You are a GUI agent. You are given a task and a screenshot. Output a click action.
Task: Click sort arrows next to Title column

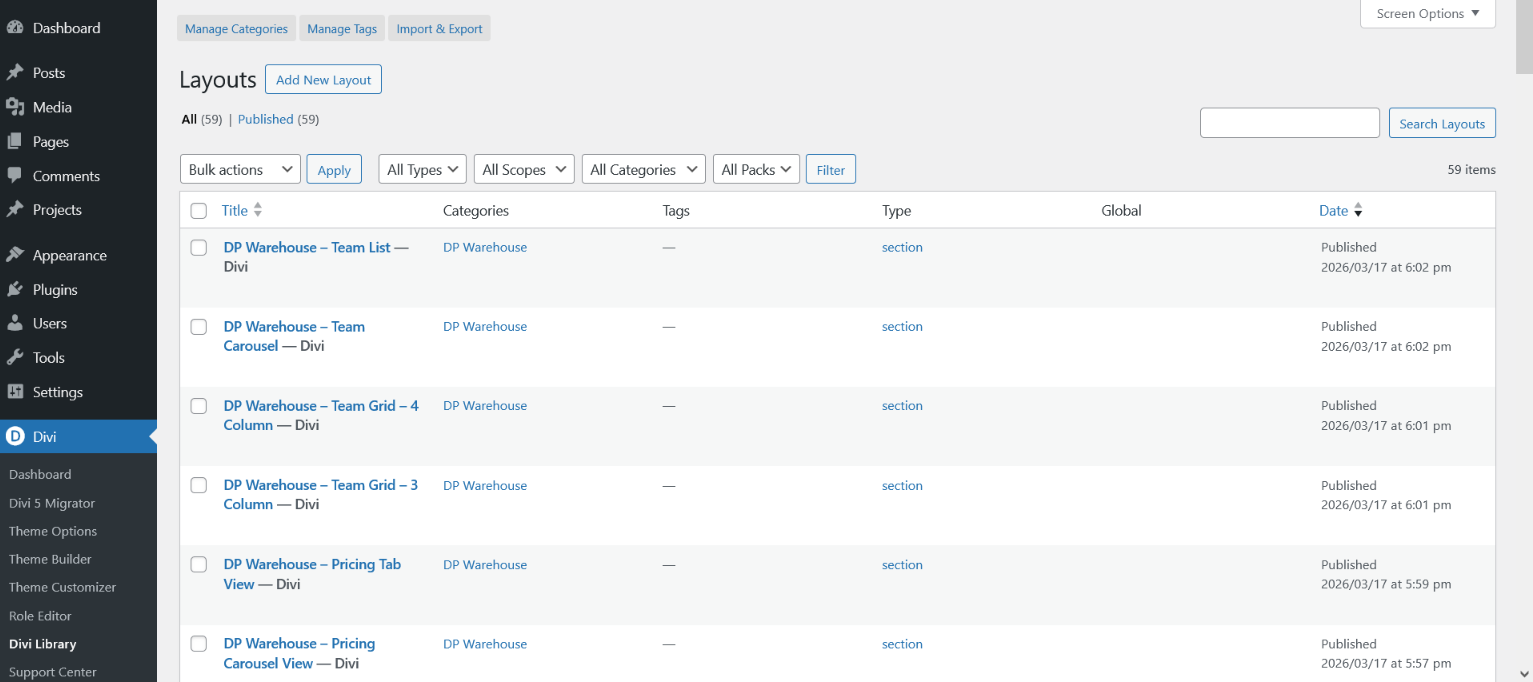pyautogui.click(x=258, y=210)
